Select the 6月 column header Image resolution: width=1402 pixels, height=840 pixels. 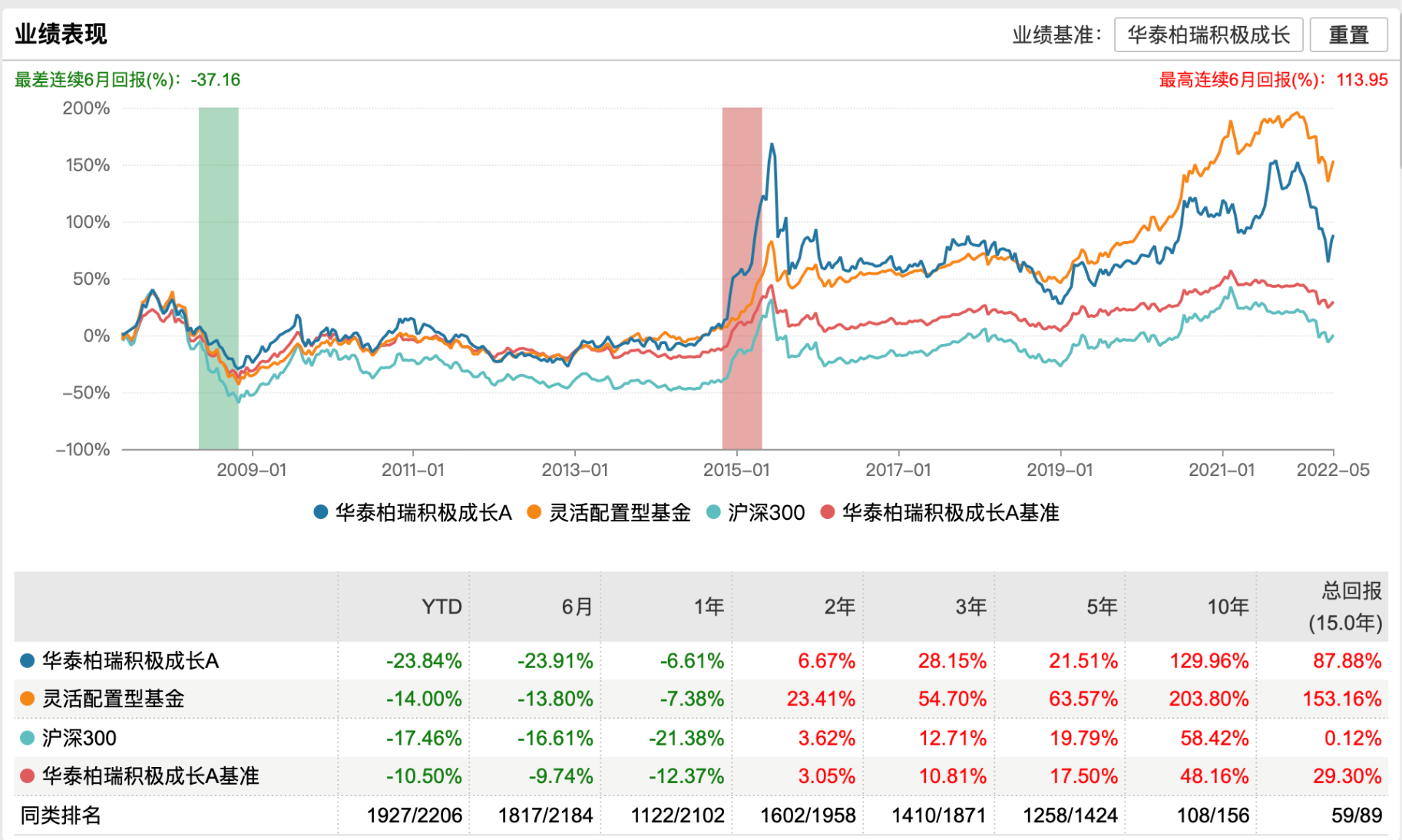tap(577, 607)
